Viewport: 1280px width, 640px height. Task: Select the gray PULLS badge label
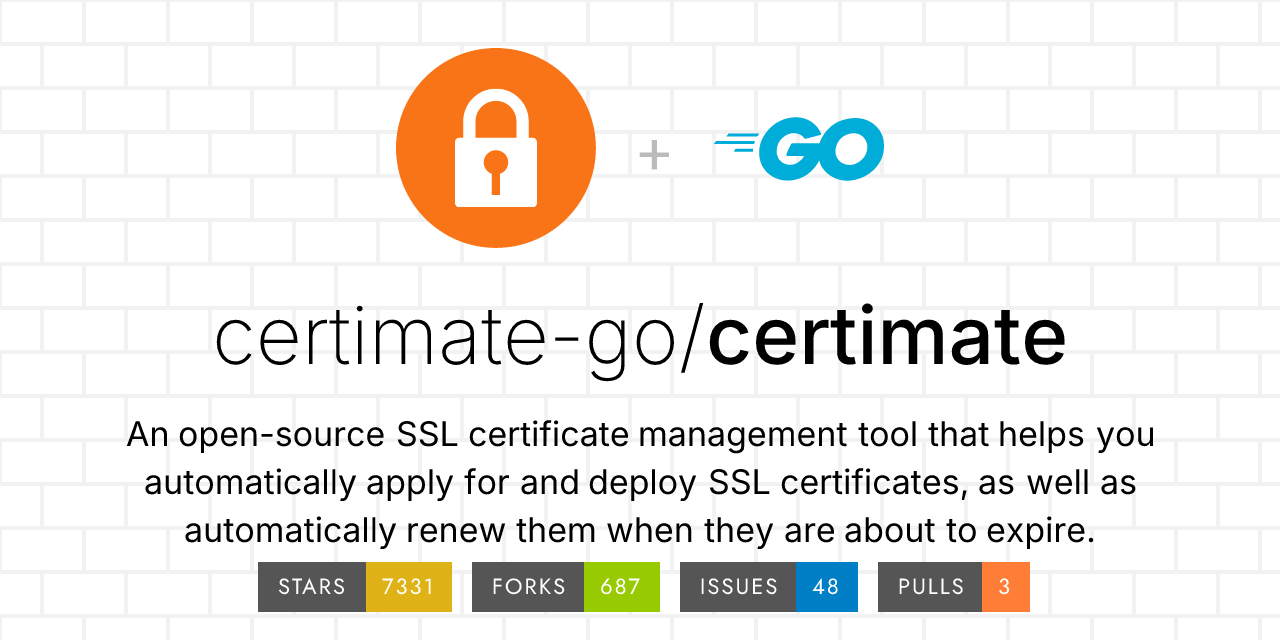pos(930,587)
